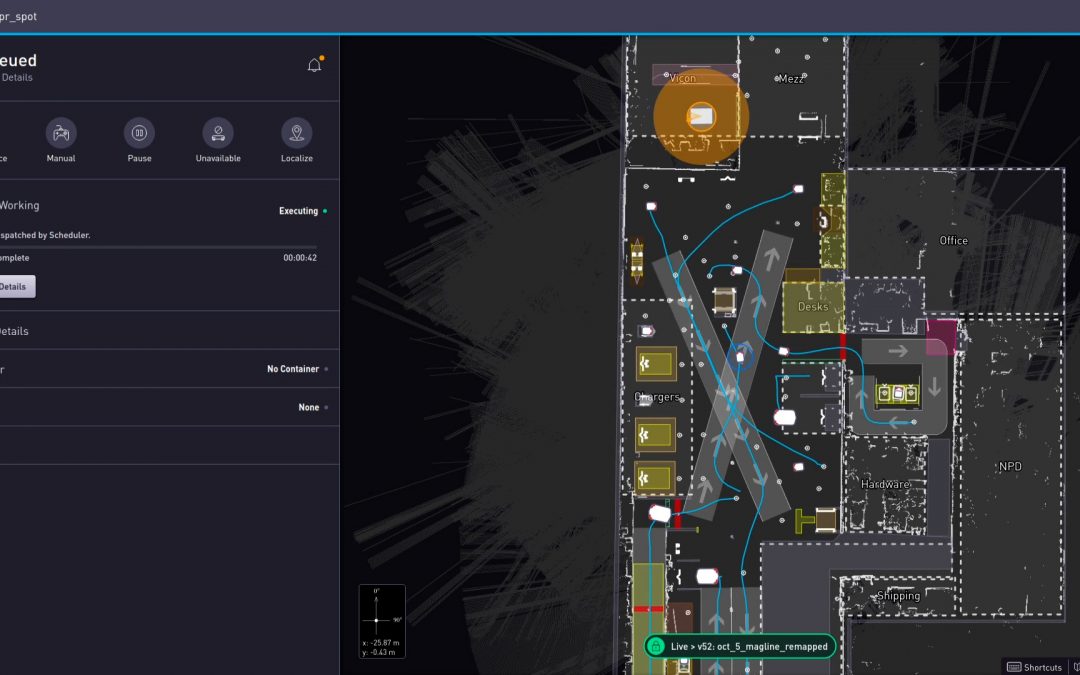Screen dimensions: 1080x675
Task: Click the pr_spot title tab
Action: 20,16
